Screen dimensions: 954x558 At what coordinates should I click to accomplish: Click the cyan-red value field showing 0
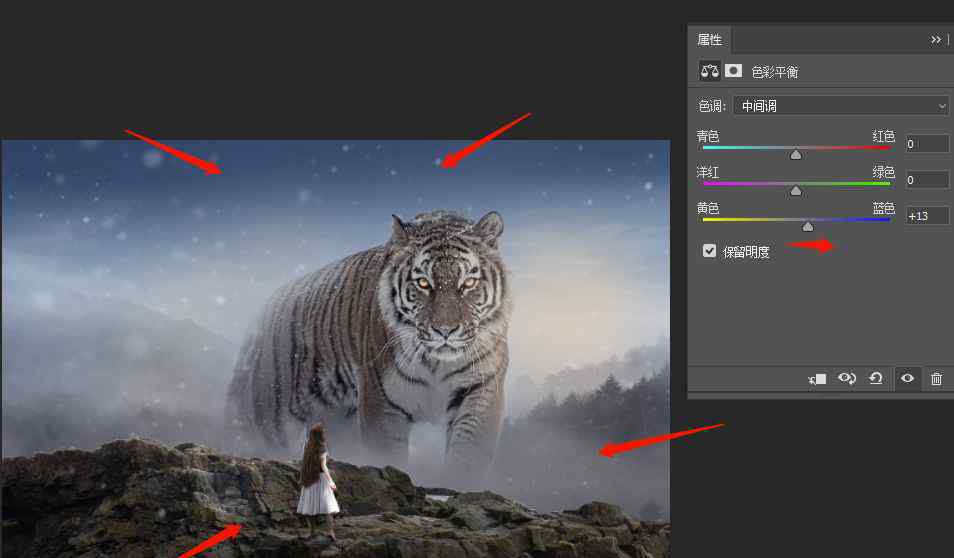(x=927, y=144)
